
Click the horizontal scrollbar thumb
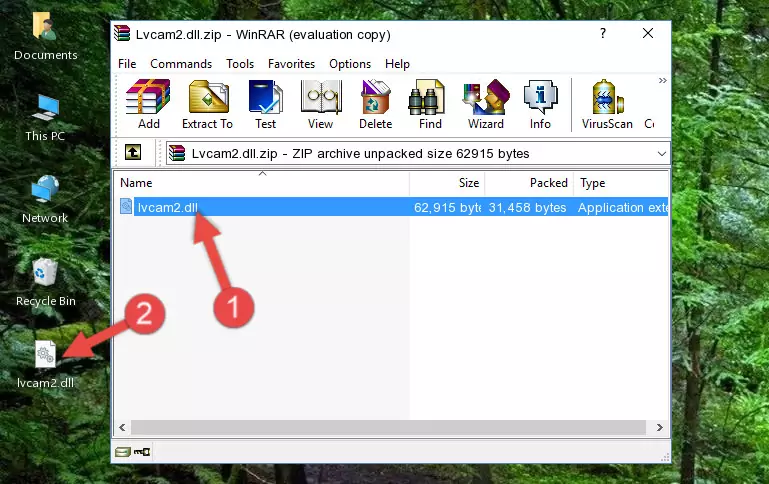[x=388, y=428]
